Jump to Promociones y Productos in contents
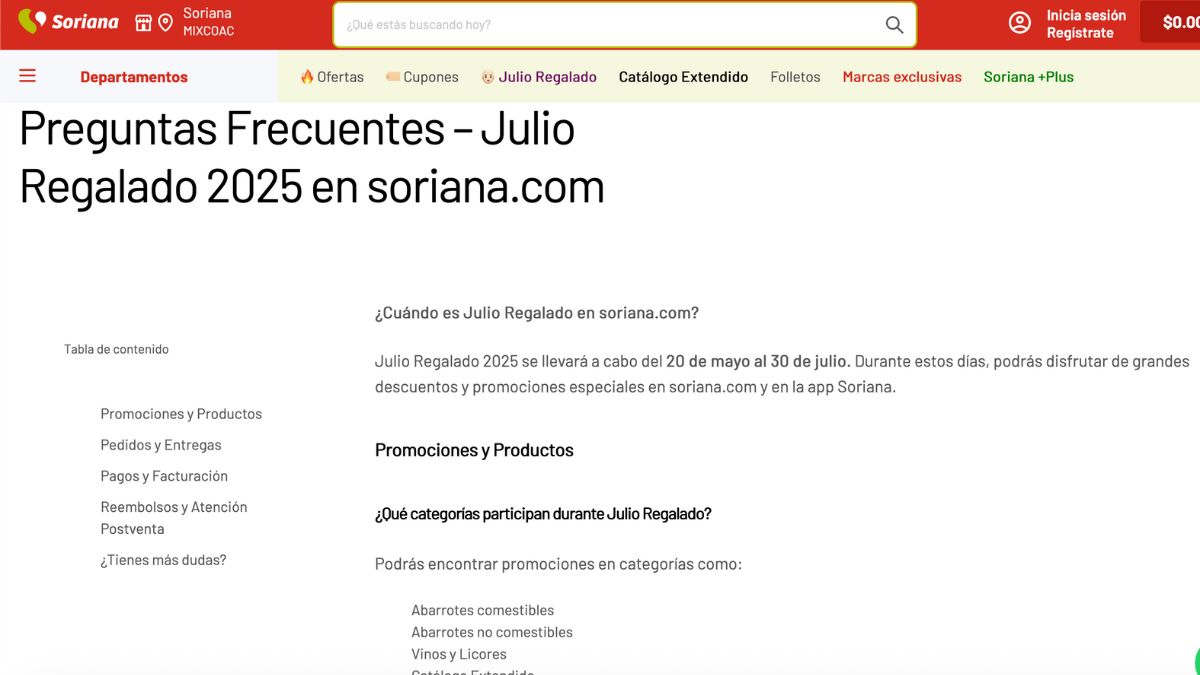Viewport: 1200px width, 675px height. 181,414
